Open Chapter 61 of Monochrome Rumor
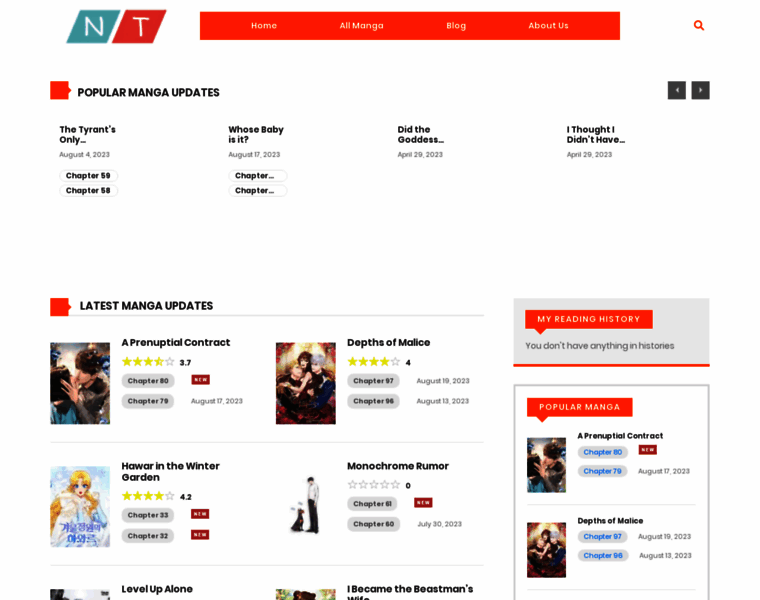This screenshot has height=600, width=760. pos(372,504)
